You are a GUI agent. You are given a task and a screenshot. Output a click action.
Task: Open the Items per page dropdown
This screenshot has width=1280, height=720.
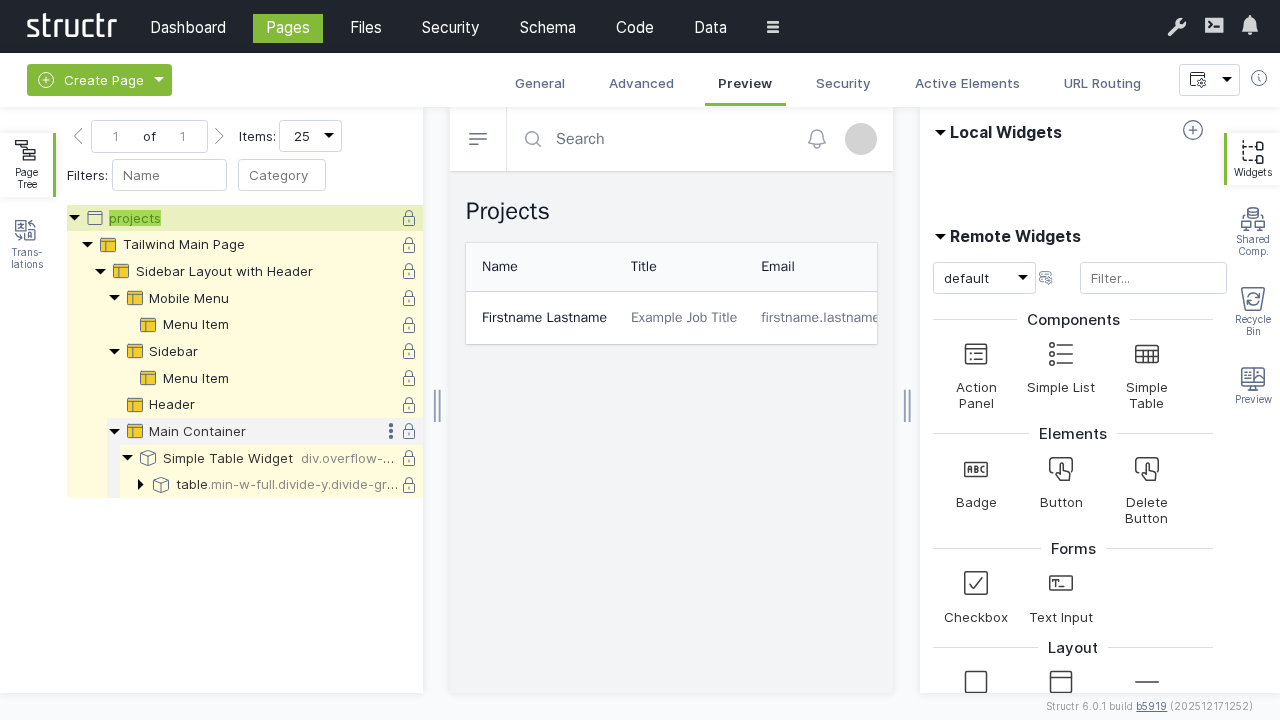click(x=310, y=137)
